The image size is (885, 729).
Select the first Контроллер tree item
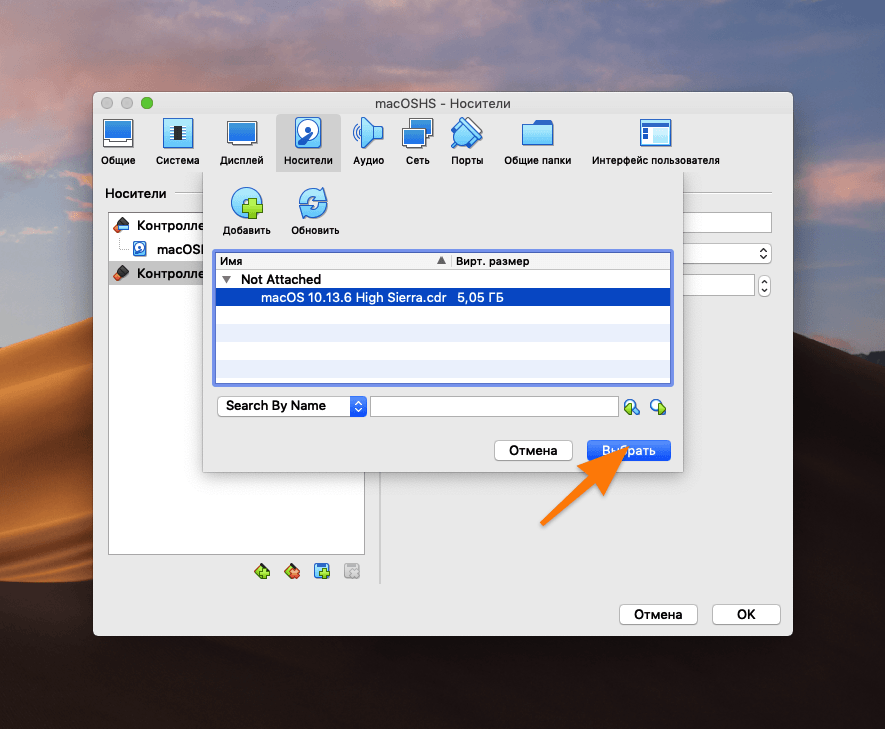(x=156, y=225)
